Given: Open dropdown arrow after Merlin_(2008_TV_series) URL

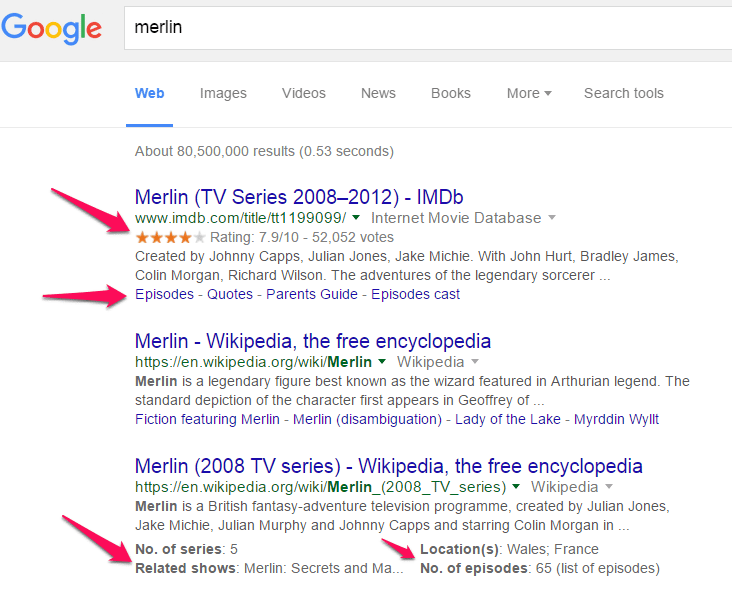Looking at the screenshot, I should 516,487.
